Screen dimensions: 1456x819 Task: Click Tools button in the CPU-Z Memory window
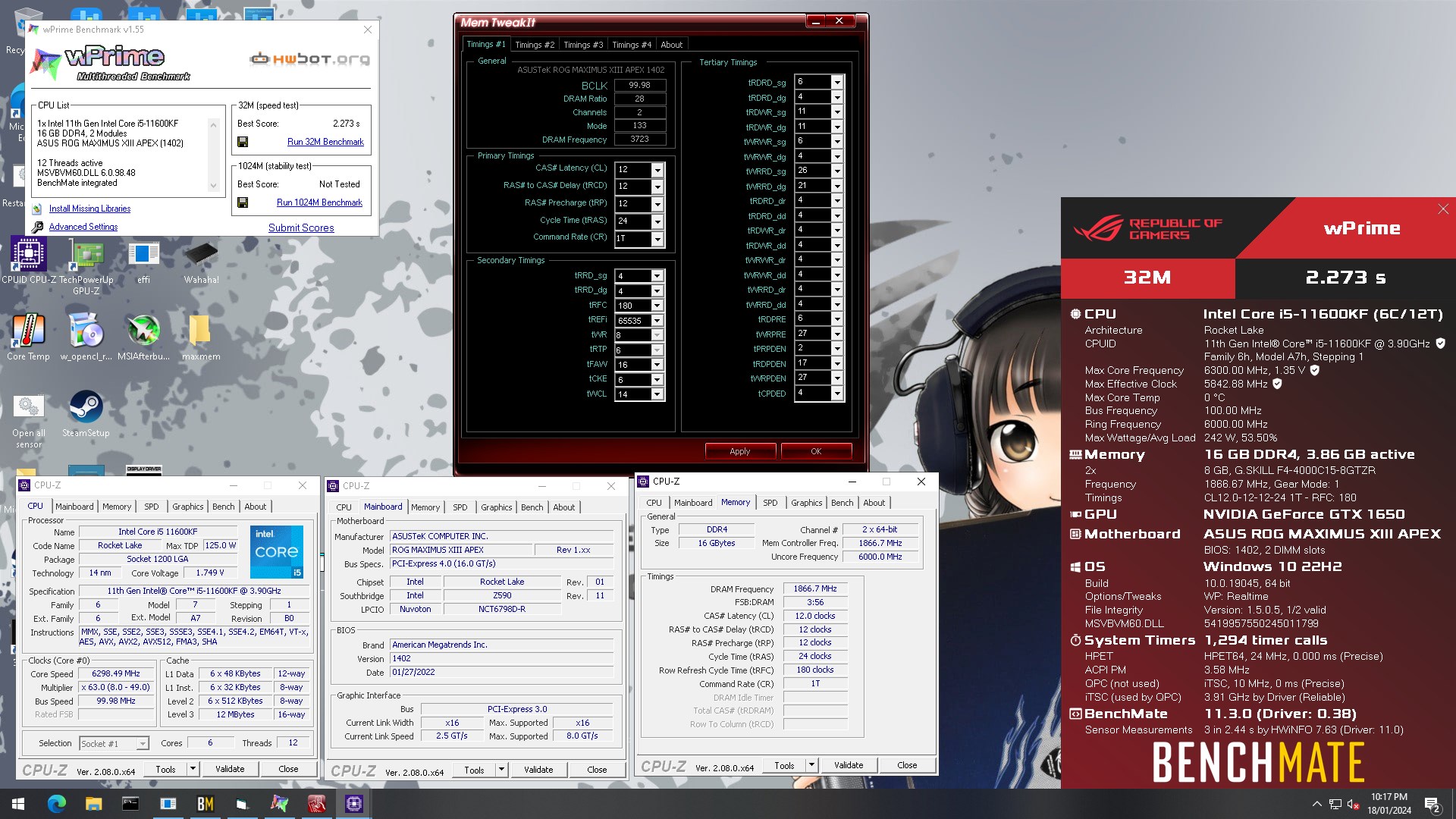tap(784, 765)
